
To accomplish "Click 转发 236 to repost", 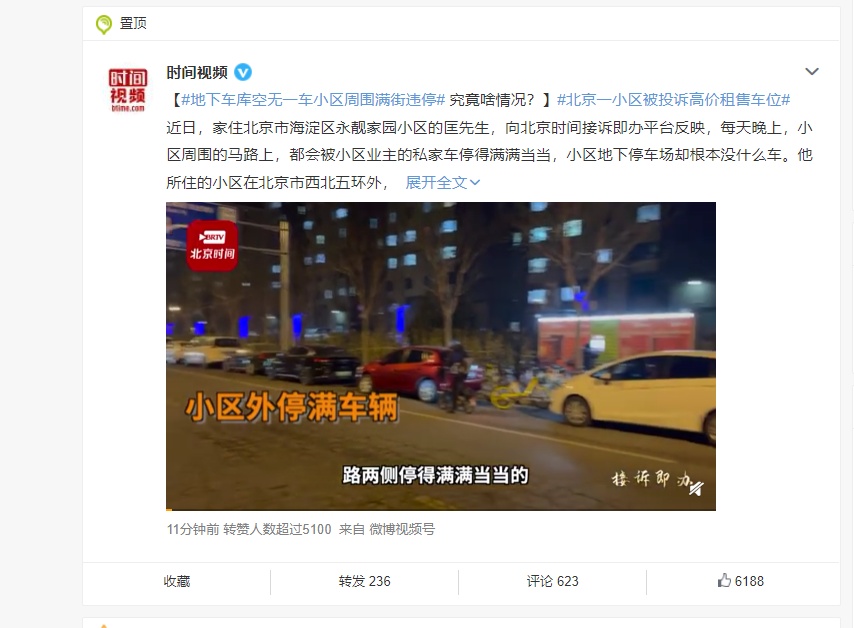I will (364, 581).
